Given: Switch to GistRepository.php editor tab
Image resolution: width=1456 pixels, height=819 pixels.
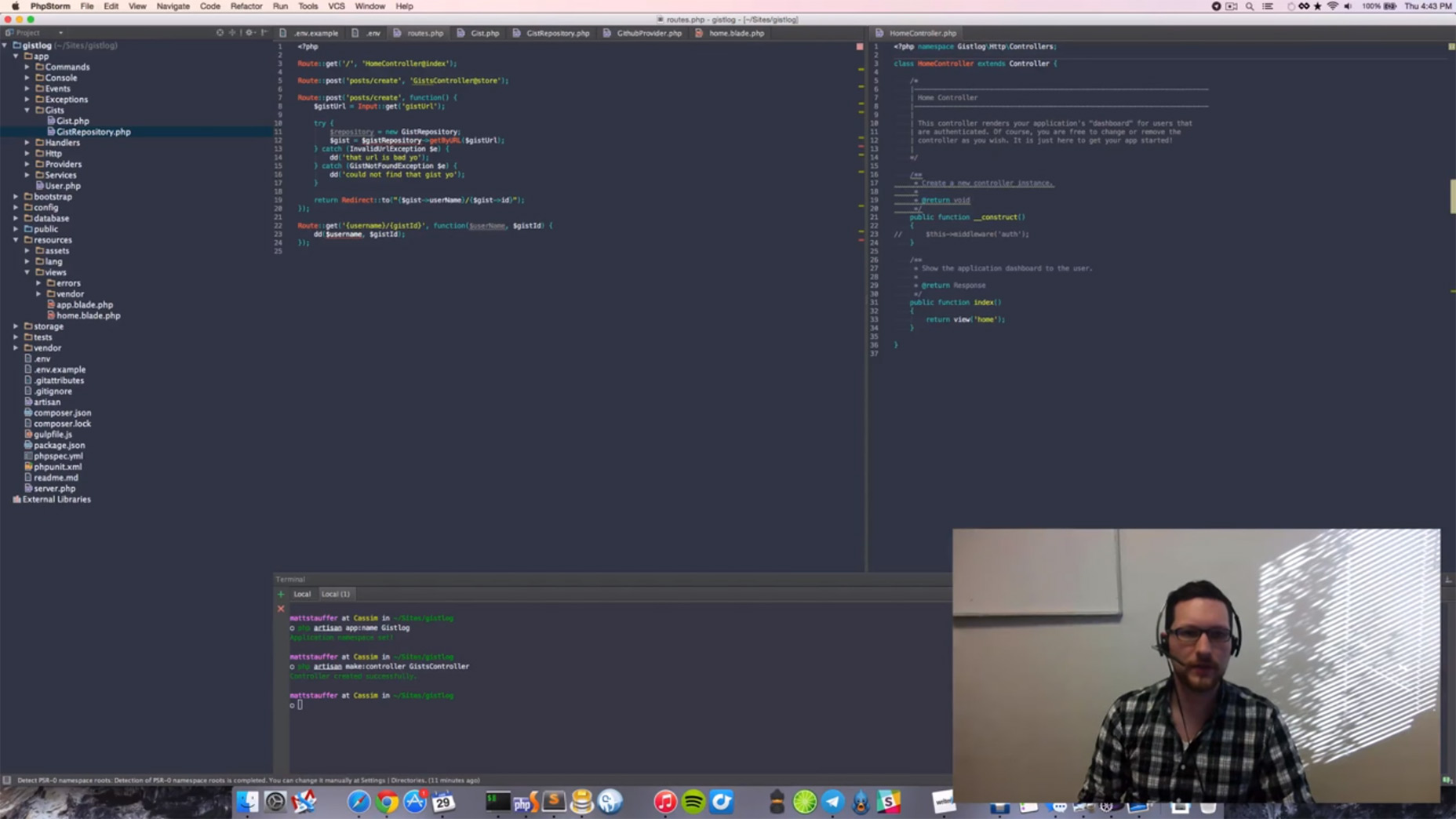Looking at the screenshot, I should pyautogui.click(x=551, y=33).
